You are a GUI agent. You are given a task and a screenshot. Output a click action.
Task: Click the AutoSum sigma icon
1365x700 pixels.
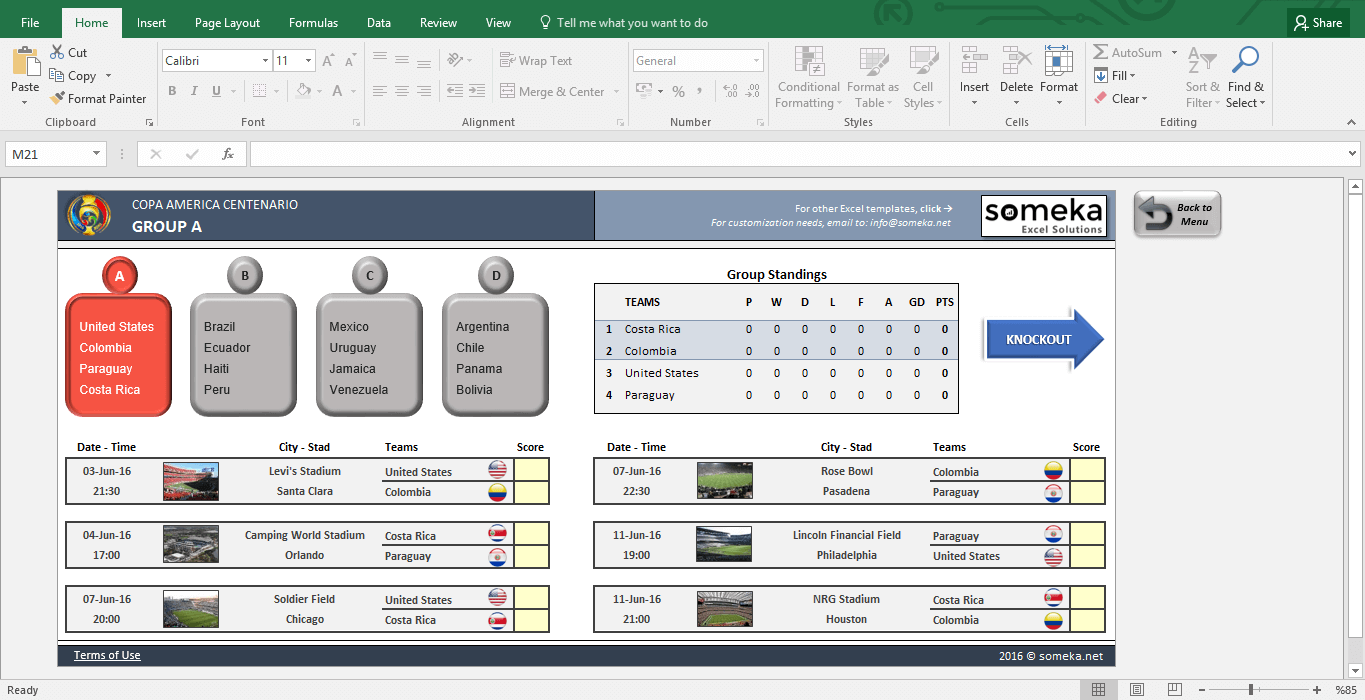pyautogui.click(x=1100, y=53)
